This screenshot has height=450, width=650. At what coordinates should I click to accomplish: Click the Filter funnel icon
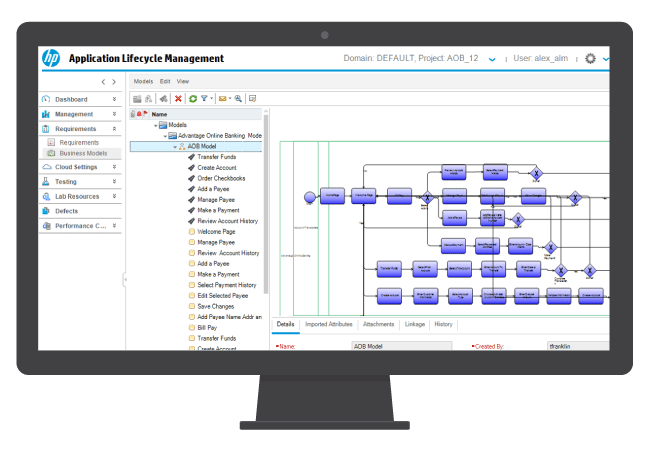point(204,98)
